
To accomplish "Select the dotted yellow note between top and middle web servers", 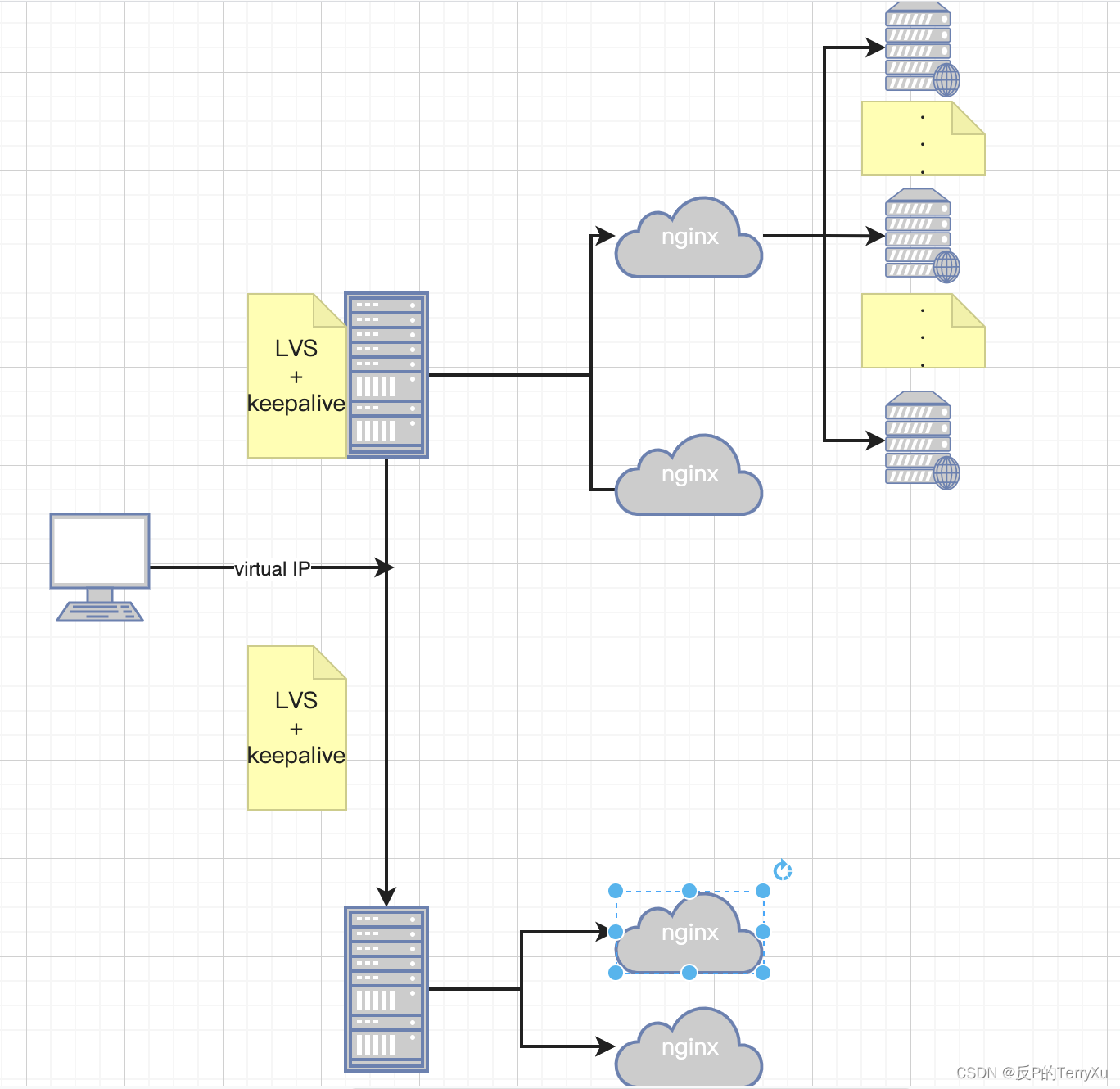I will 923,138.
